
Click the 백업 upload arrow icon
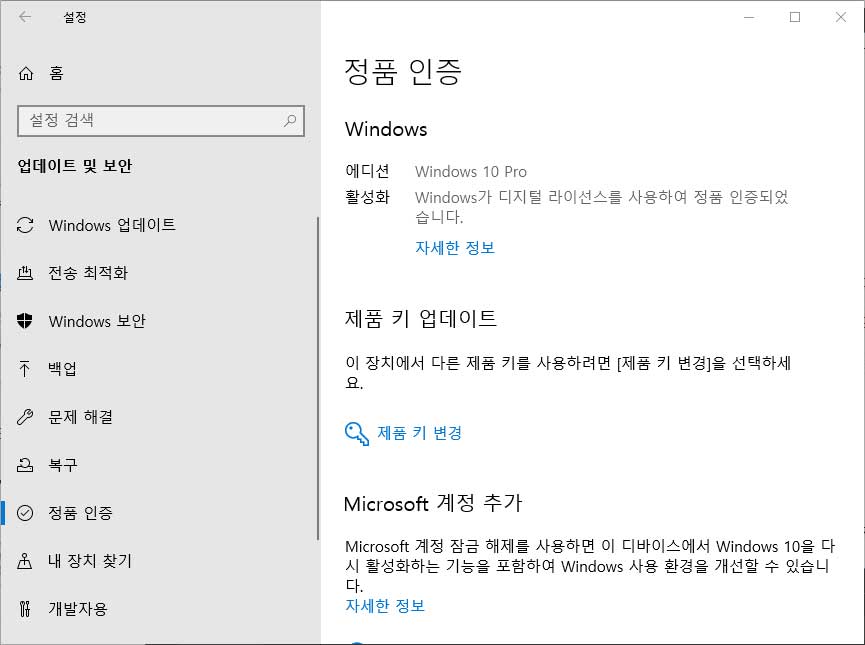click(x=25, y=369)
